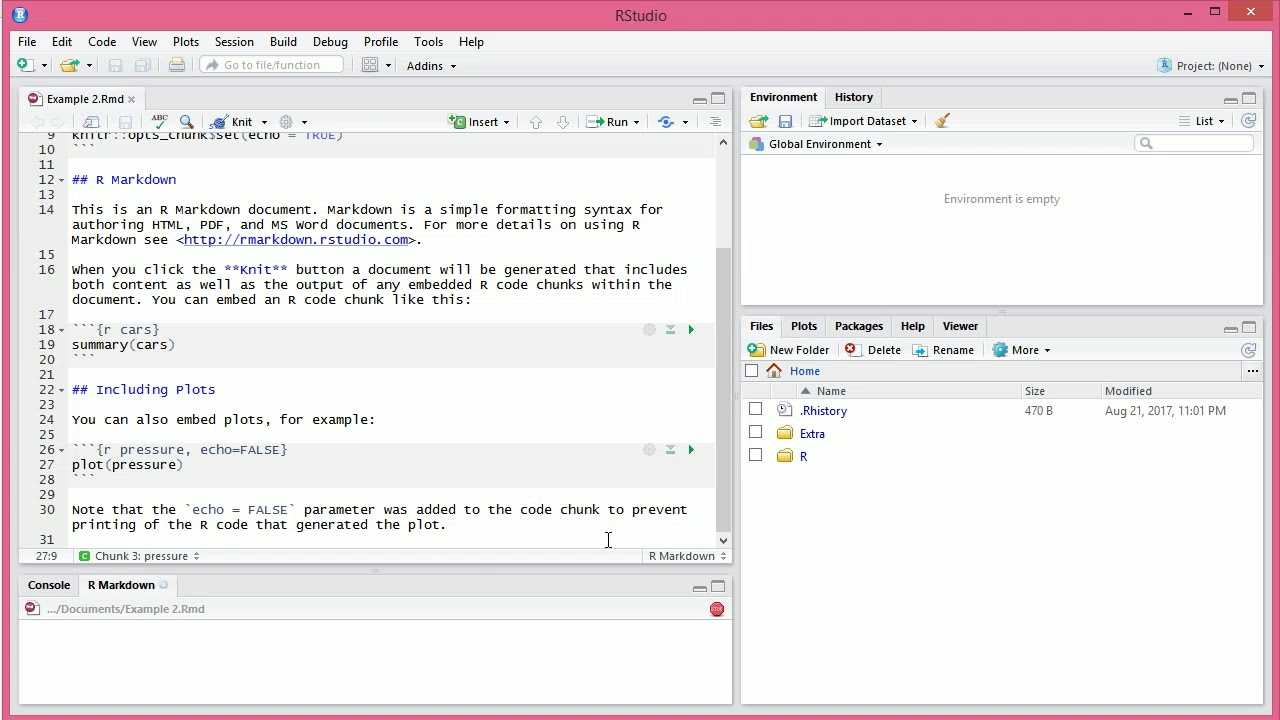Click the show in new window icon
The image size is (1280, 720).
(x=91, y=122)
